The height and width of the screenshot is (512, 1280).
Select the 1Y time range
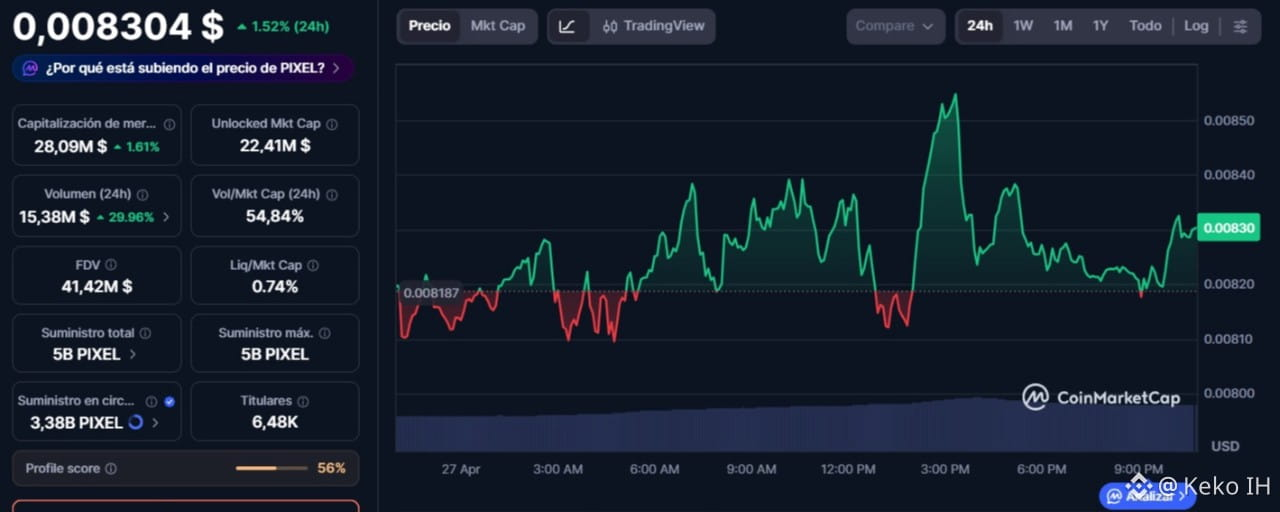point(1100,26)
